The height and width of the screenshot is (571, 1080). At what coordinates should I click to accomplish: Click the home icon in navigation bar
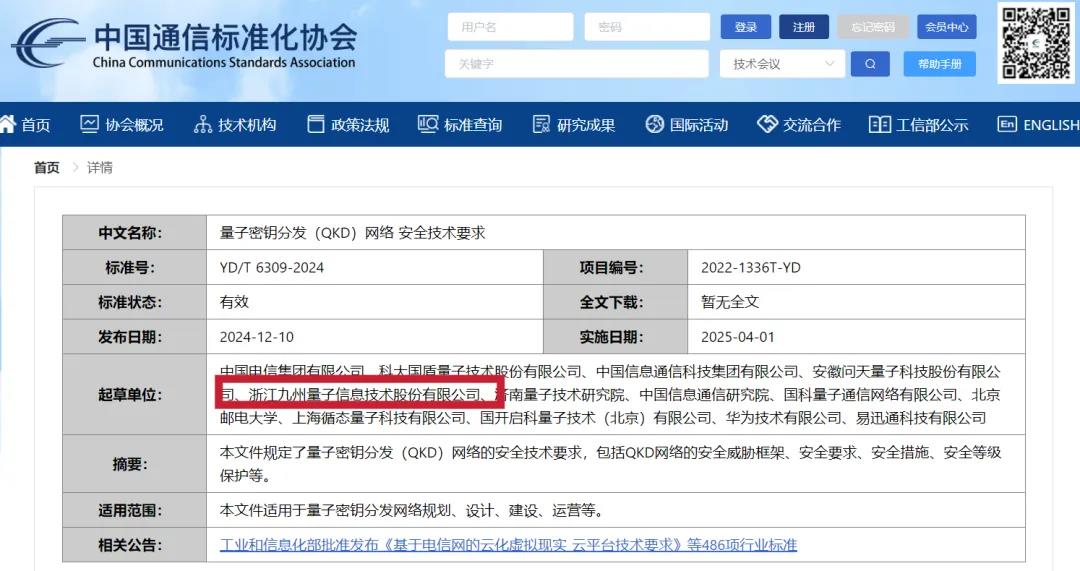[x=9, y=125]
